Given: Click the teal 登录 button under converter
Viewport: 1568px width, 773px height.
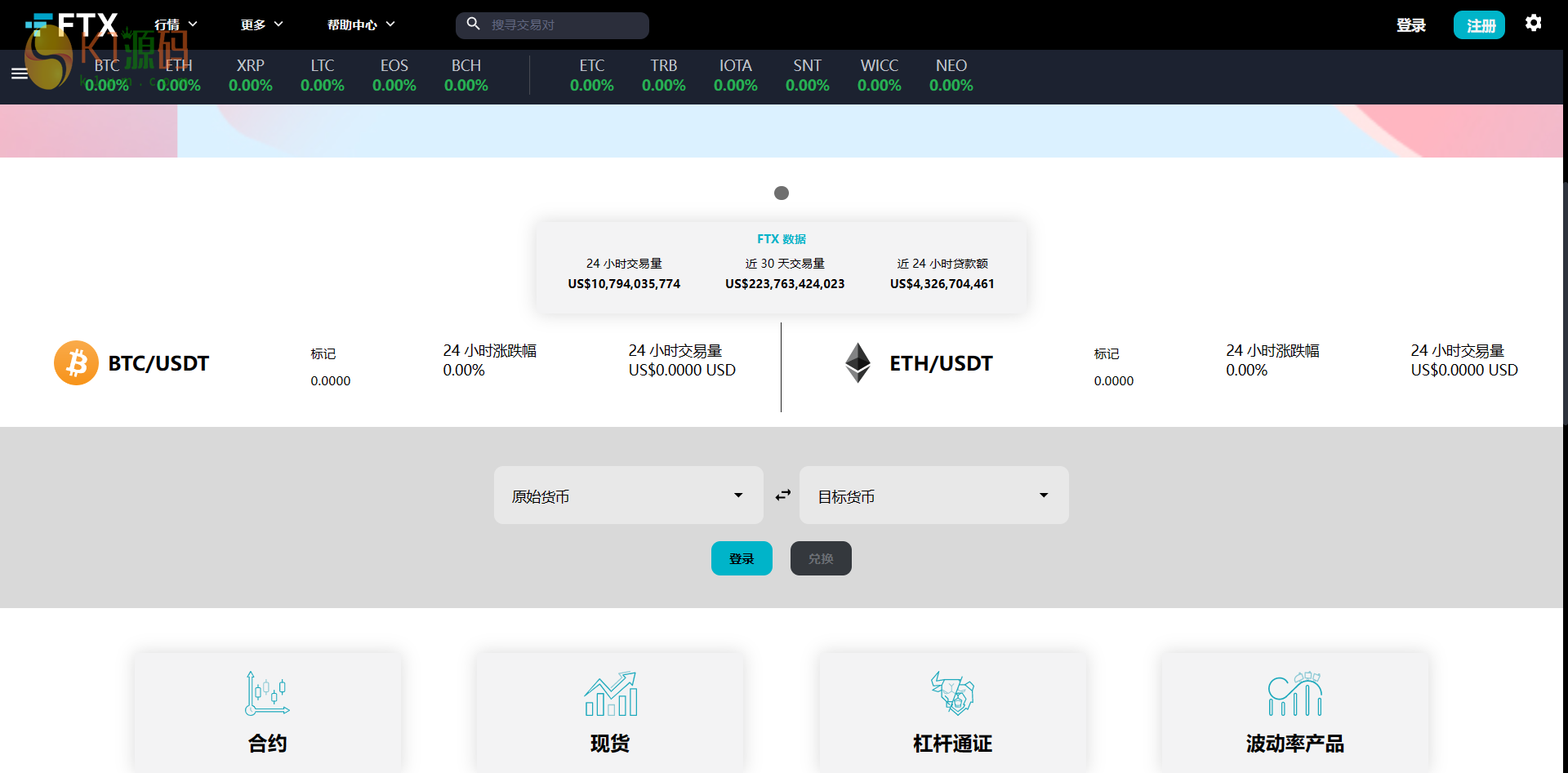Looking at the screenshot, I should pyautogui.click(x=742, y=558).
